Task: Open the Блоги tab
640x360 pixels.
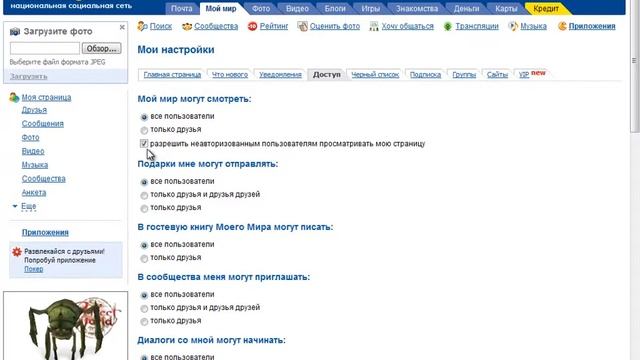Action: pos(335,8)
